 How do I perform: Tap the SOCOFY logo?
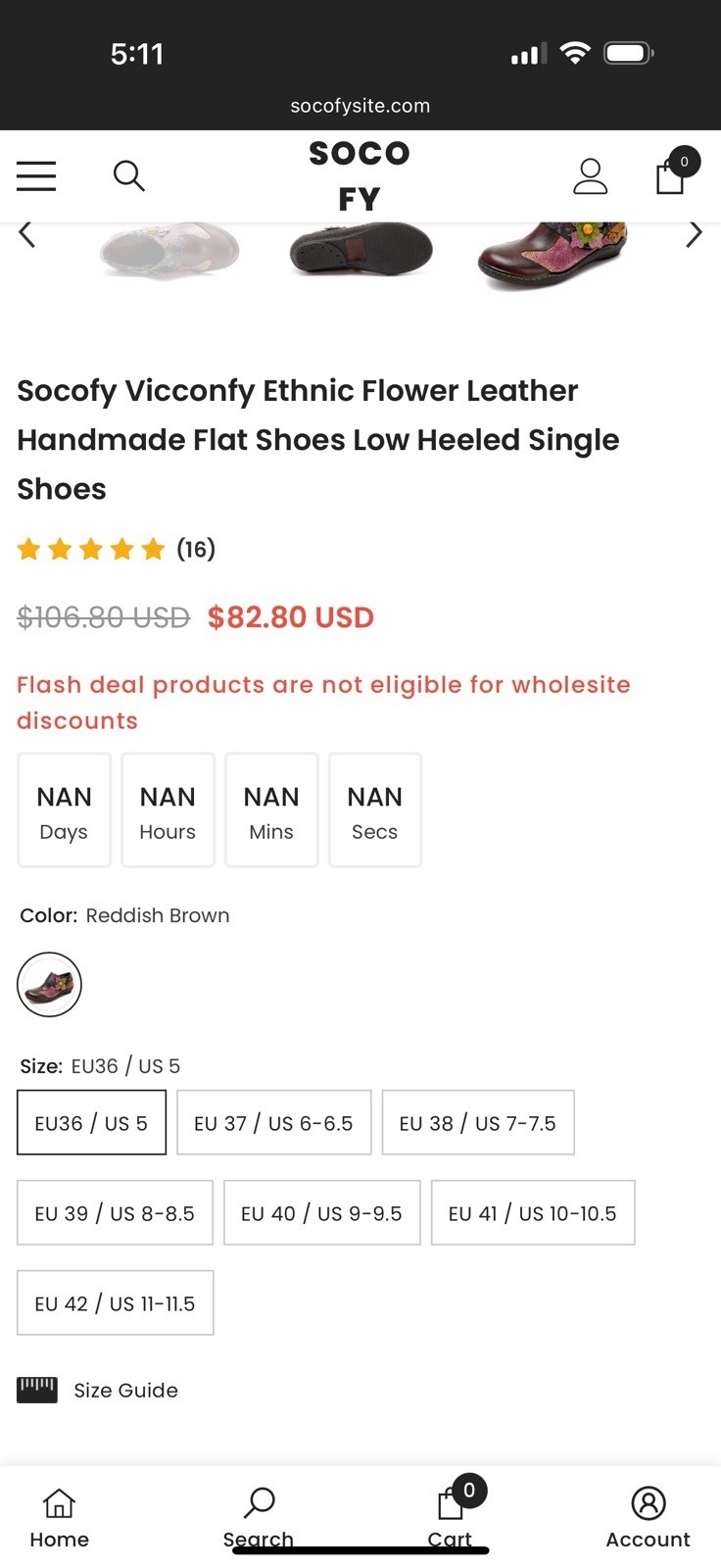coord(360,175)
